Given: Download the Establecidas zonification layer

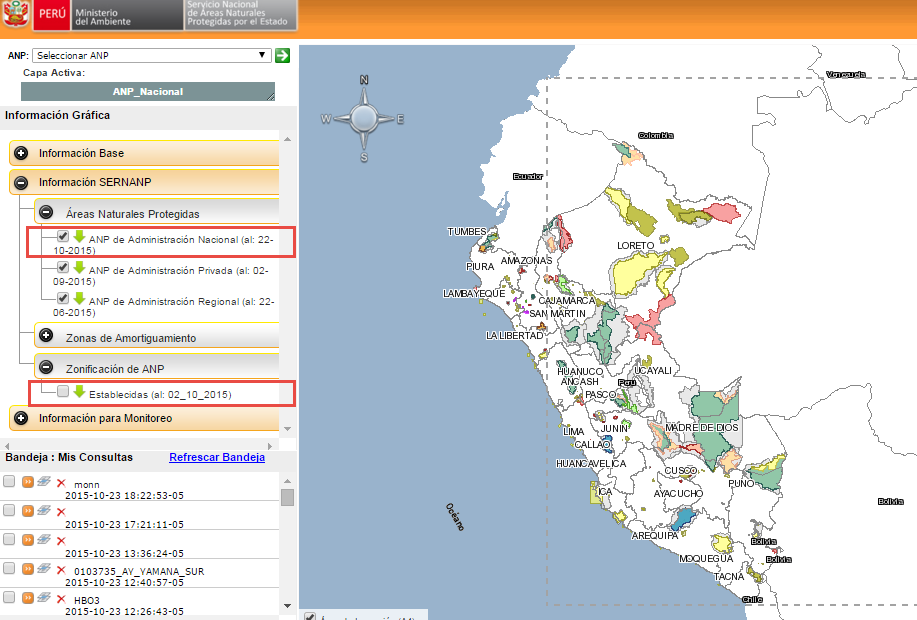Looking at the screenshot, I should pos(79,392).
